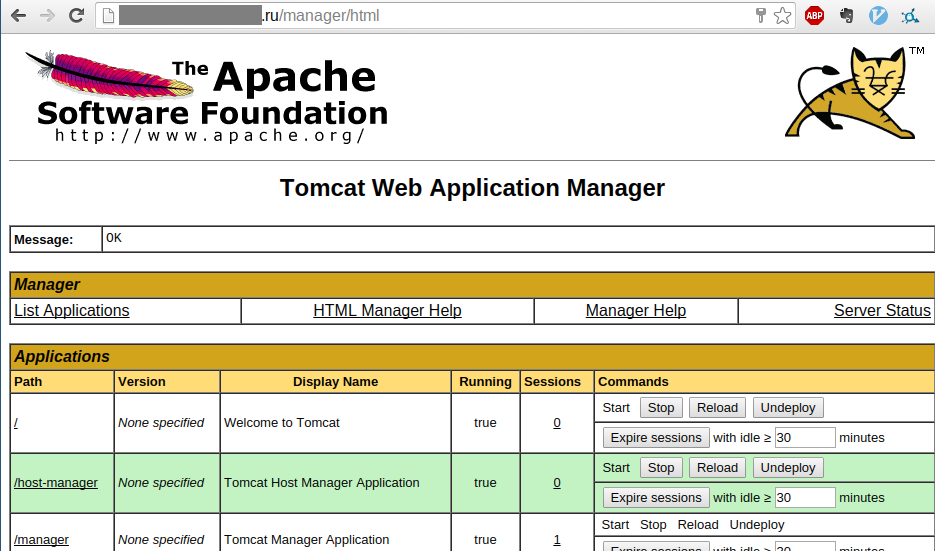Reload the page using the refresh icon
This screenshot has height=551, width=935.
point(76,16)
